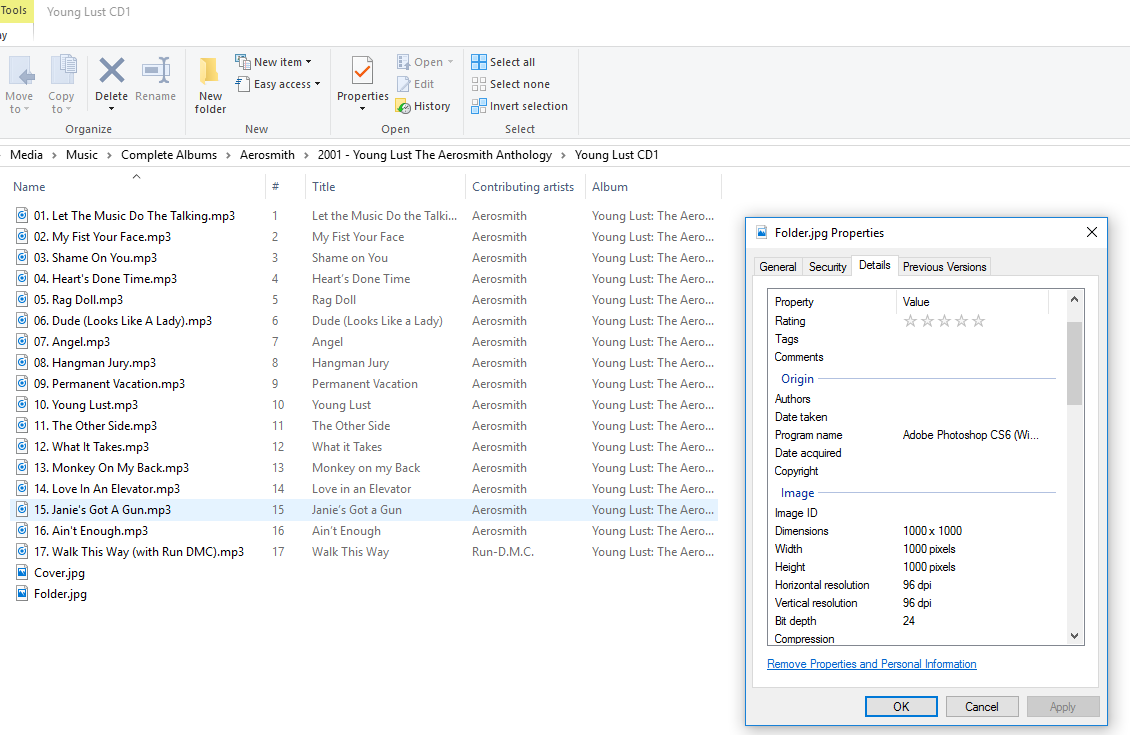Create a new folder with the New folder icon
1130x735 pixels.
pos(210,71)
